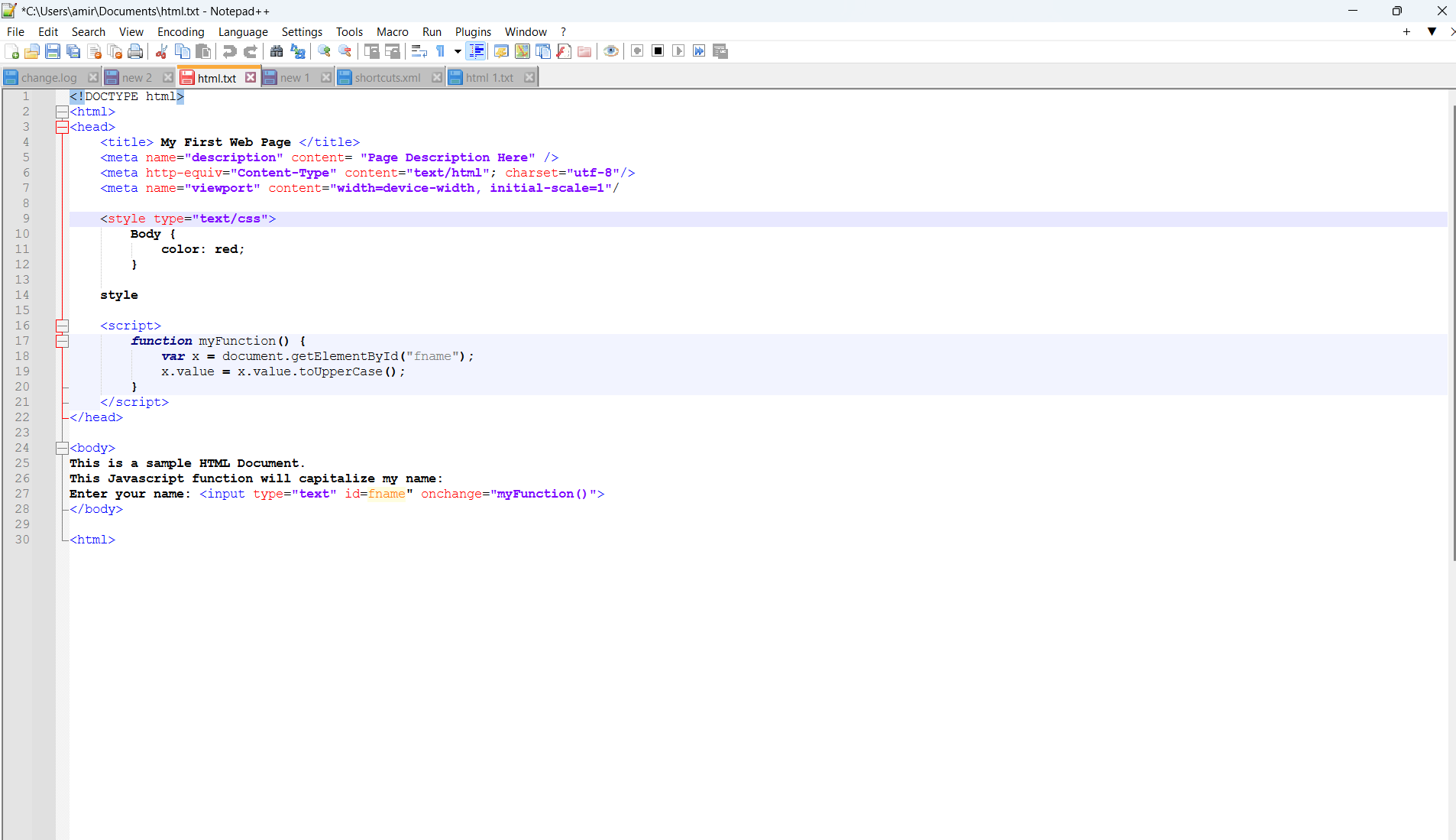The height and width of the screenshot is (840, 1456).
Task: Toggle synchronize horizontal scrolling
Action: 393,51
